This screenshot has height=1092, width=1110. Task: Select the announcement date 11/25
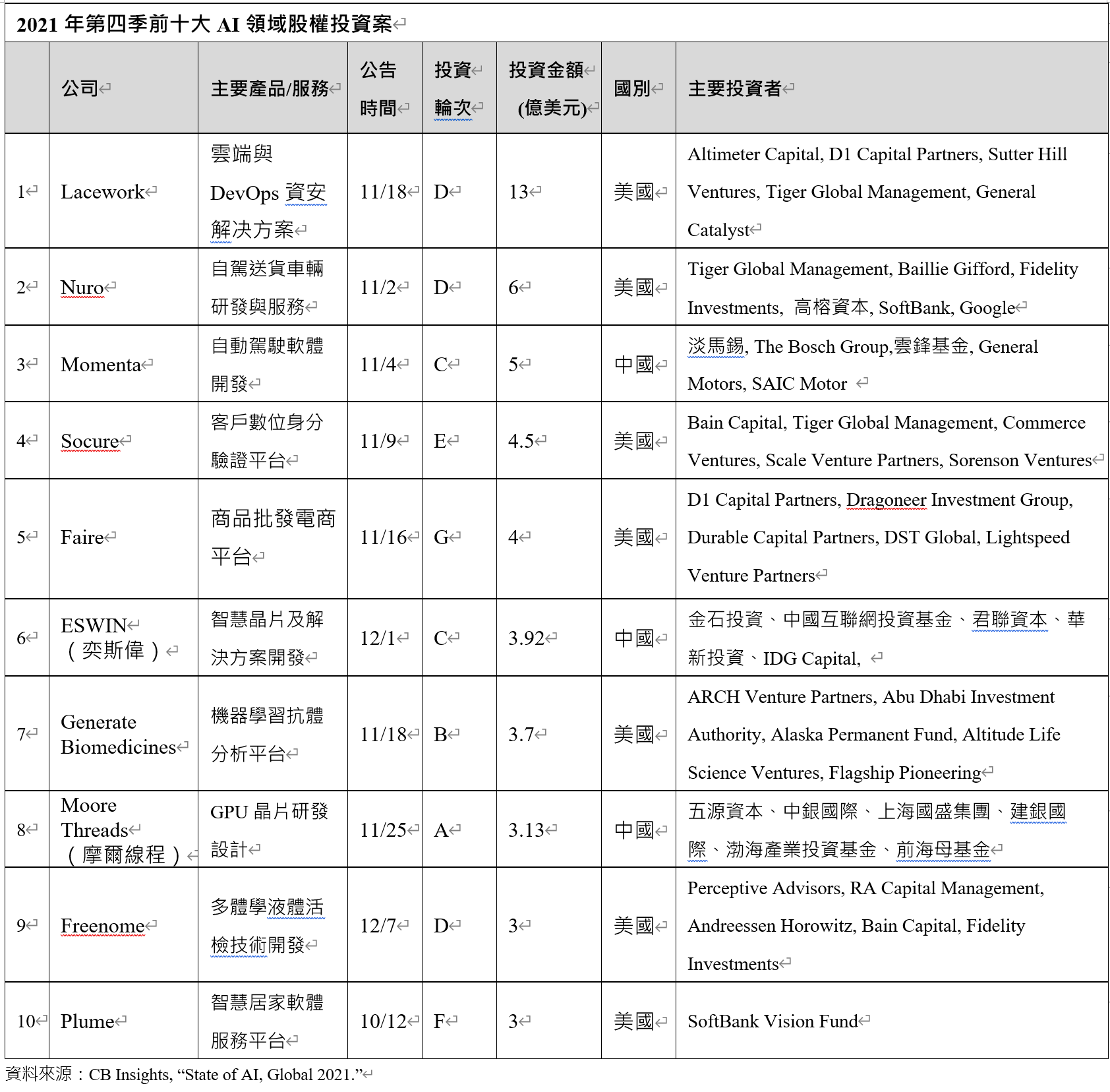[x=383, y=830]
